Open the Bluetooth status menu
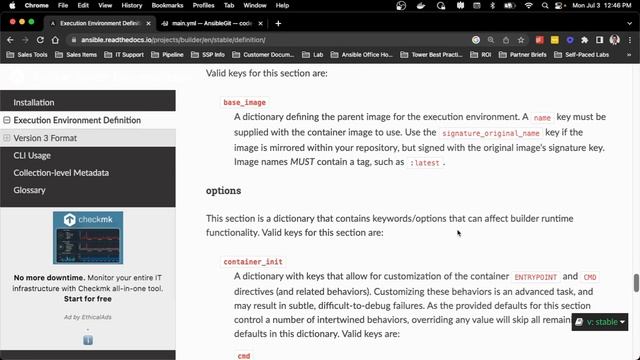This screenshot has height=360, width=640. (493, 5)
